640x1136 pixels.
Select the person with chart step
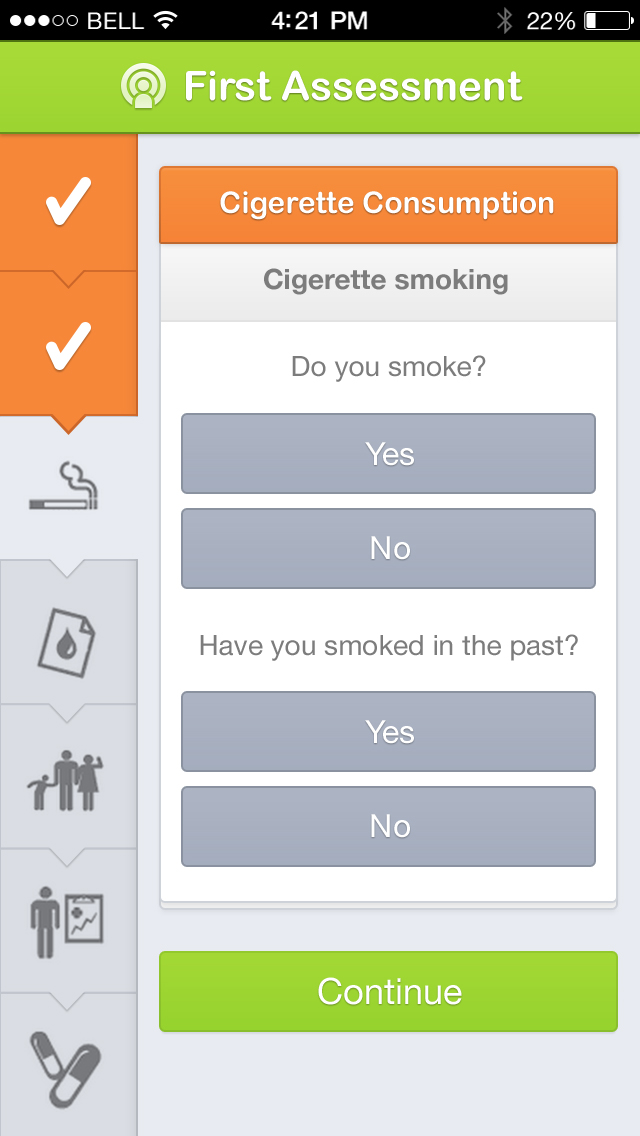pos(68,921)
